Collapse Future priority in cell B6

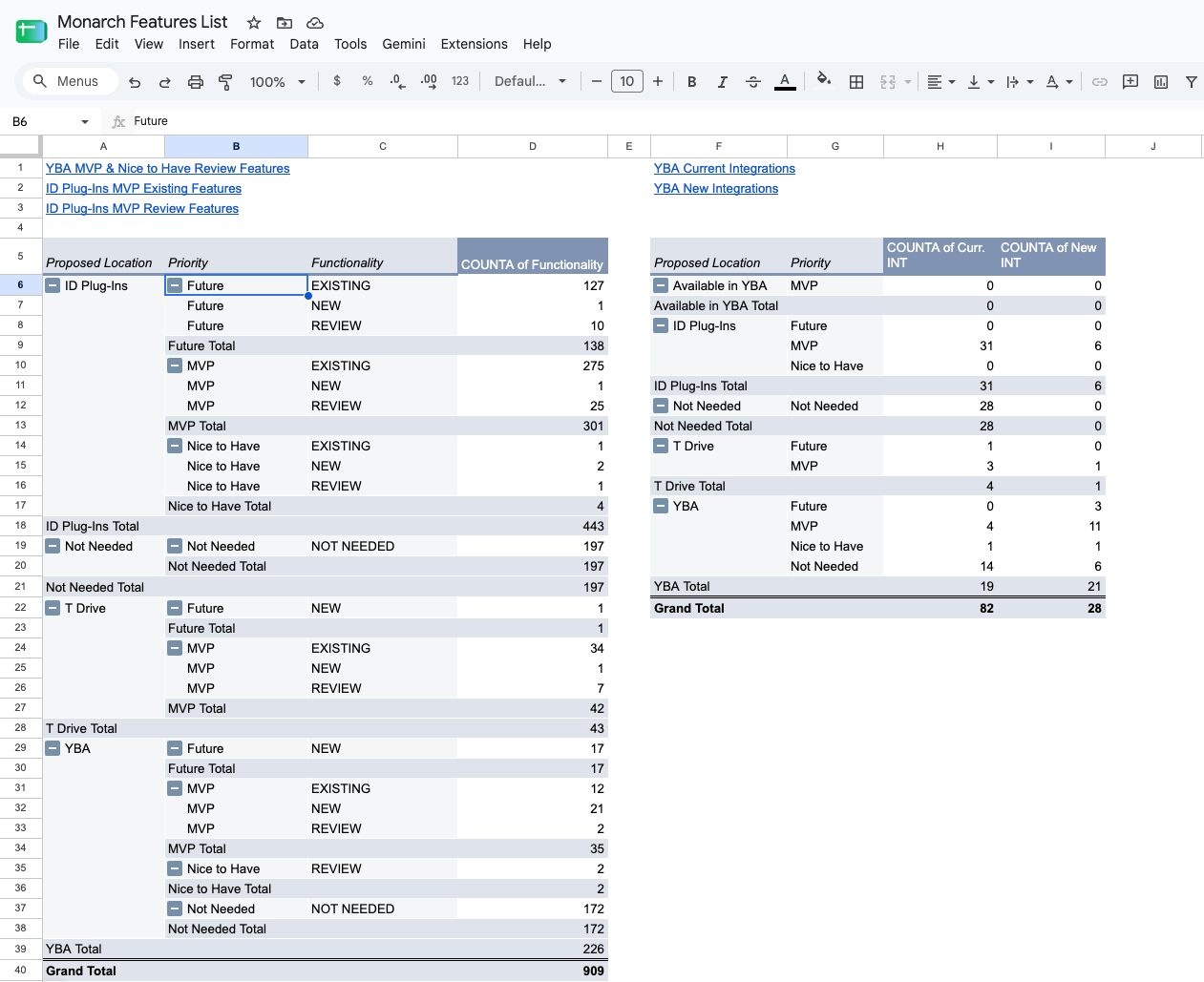[175, 285]
